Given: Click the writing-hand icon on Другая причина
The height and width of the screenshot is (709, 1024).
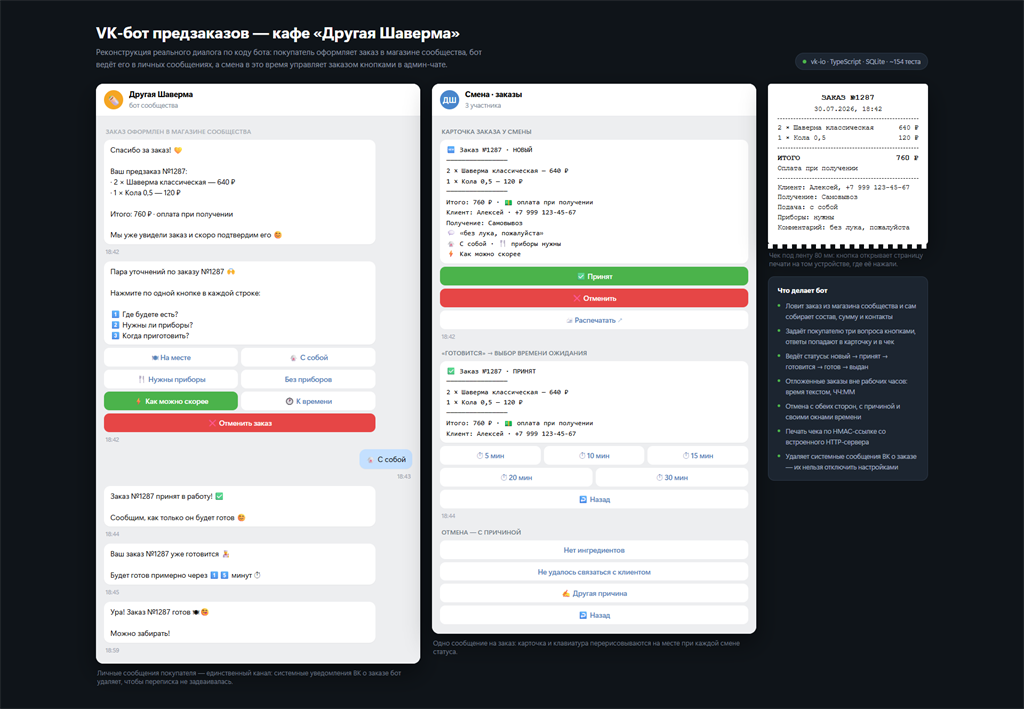Looking at the screenshot, I should coord(566,593).
